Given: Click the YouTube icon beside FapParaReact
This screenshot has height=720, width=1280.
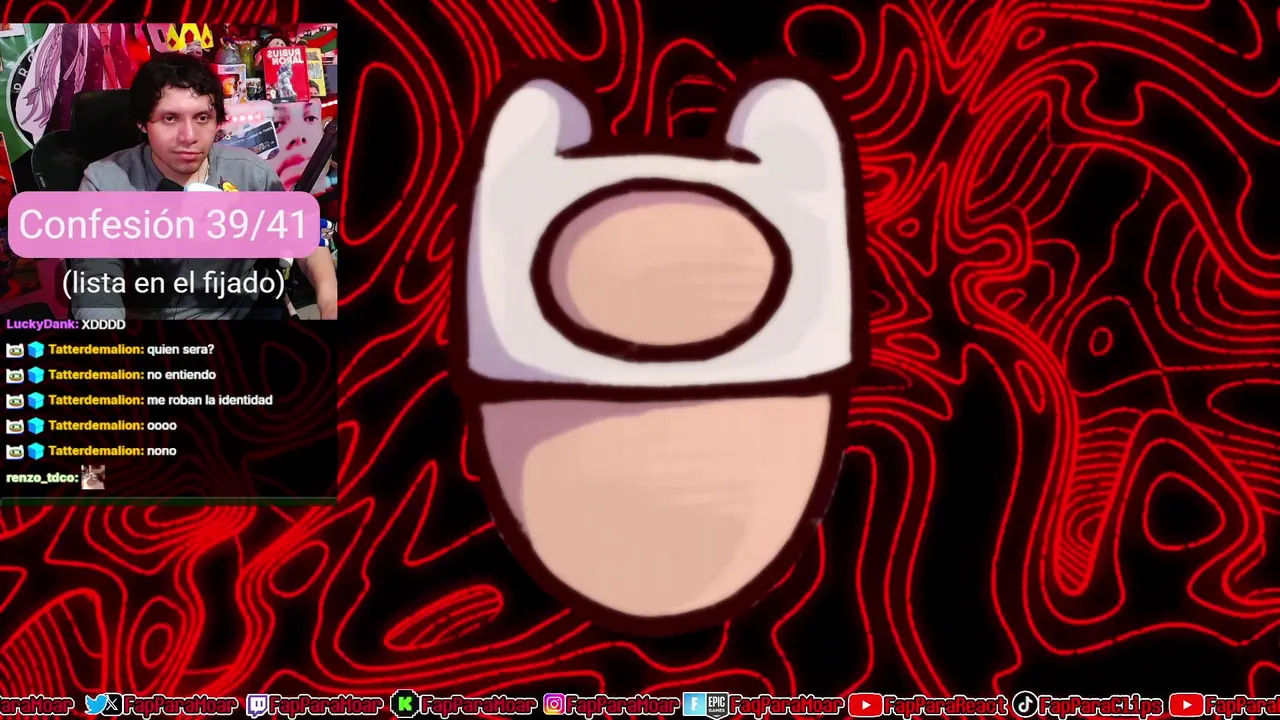Looking at the screenshot, I should click(x=865, y=705).
